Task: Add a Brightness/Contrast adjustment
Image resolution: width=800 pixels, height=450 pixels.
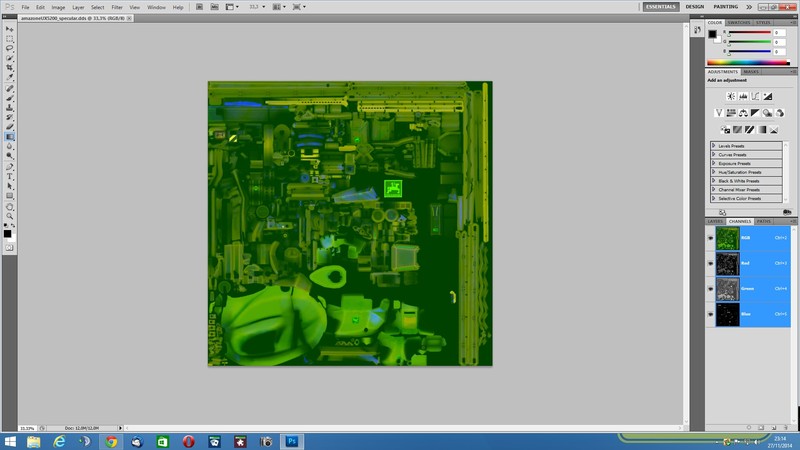Action: pos(731,96)
